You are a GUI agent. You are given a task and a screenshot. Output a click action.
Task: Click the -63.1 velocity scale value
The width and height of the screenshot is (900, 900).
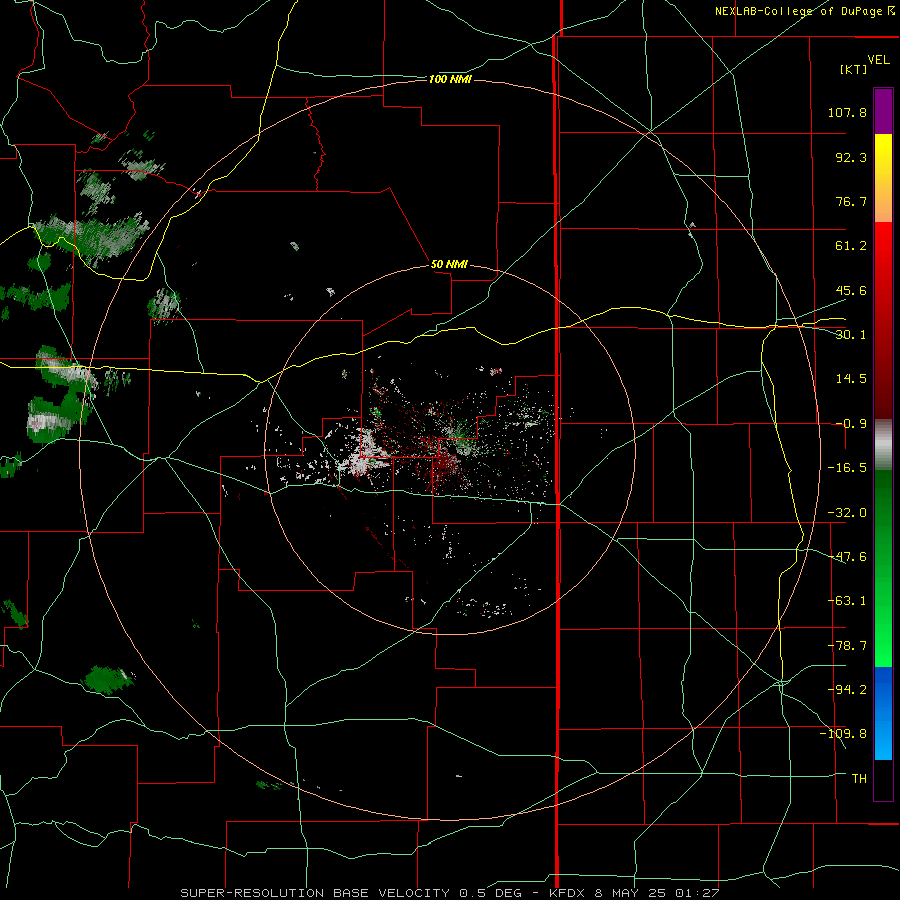click(x=847, y=601)
